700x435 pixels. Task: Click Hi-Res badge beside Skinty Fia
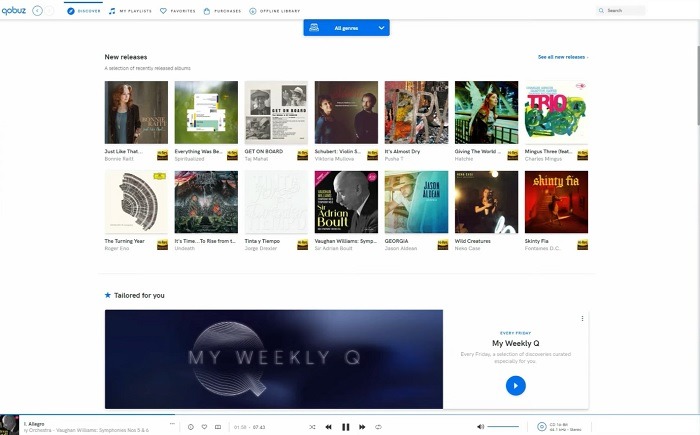pos(583,245)
